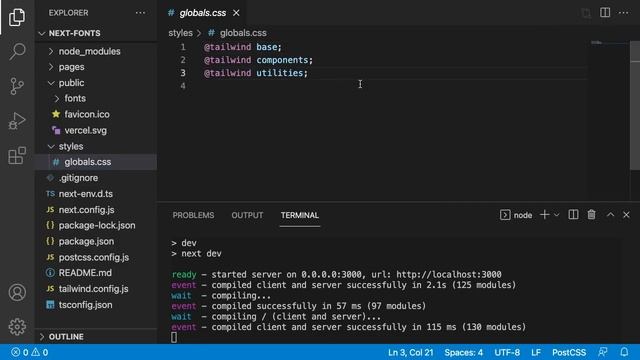Add a new terminal with plus icon
This screenshot has height=360, width=640.
click(544, 215)
